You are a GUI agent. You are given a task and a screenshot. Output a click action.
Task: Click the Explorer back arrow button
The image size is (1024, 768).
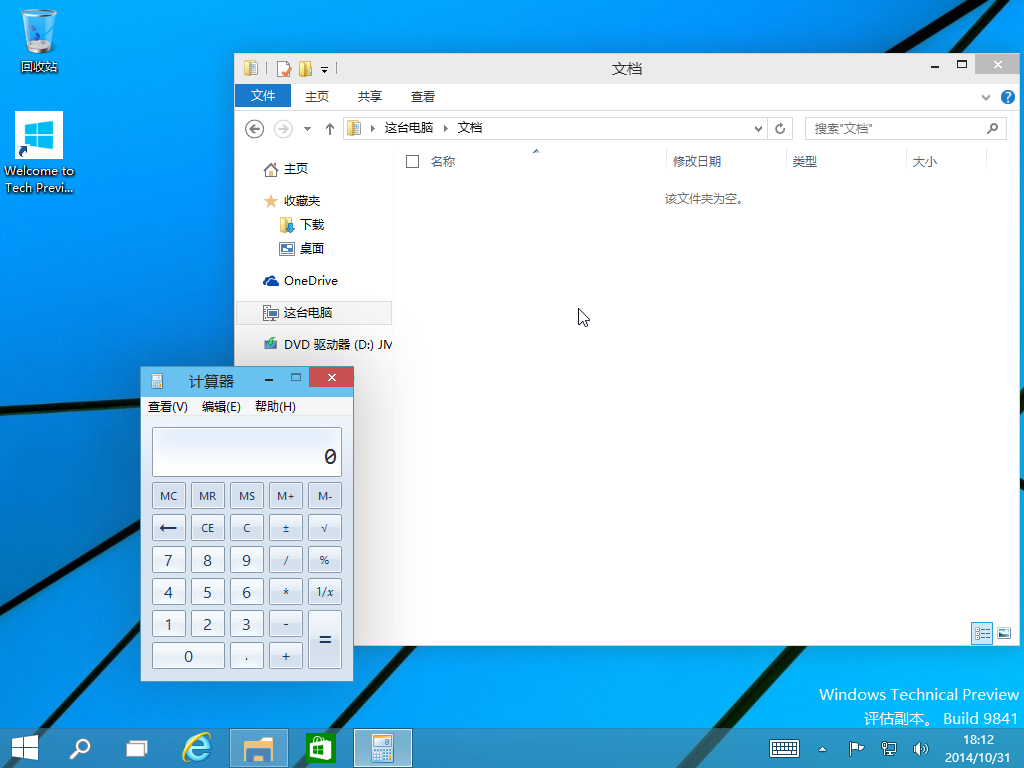click(x=254, y=129)
